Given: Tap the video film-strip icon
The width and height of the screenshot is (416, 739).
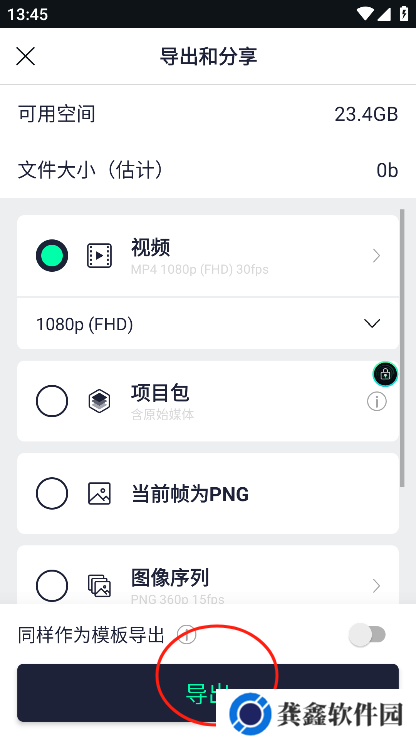Looking at the screenshot, I should [99, 256].
